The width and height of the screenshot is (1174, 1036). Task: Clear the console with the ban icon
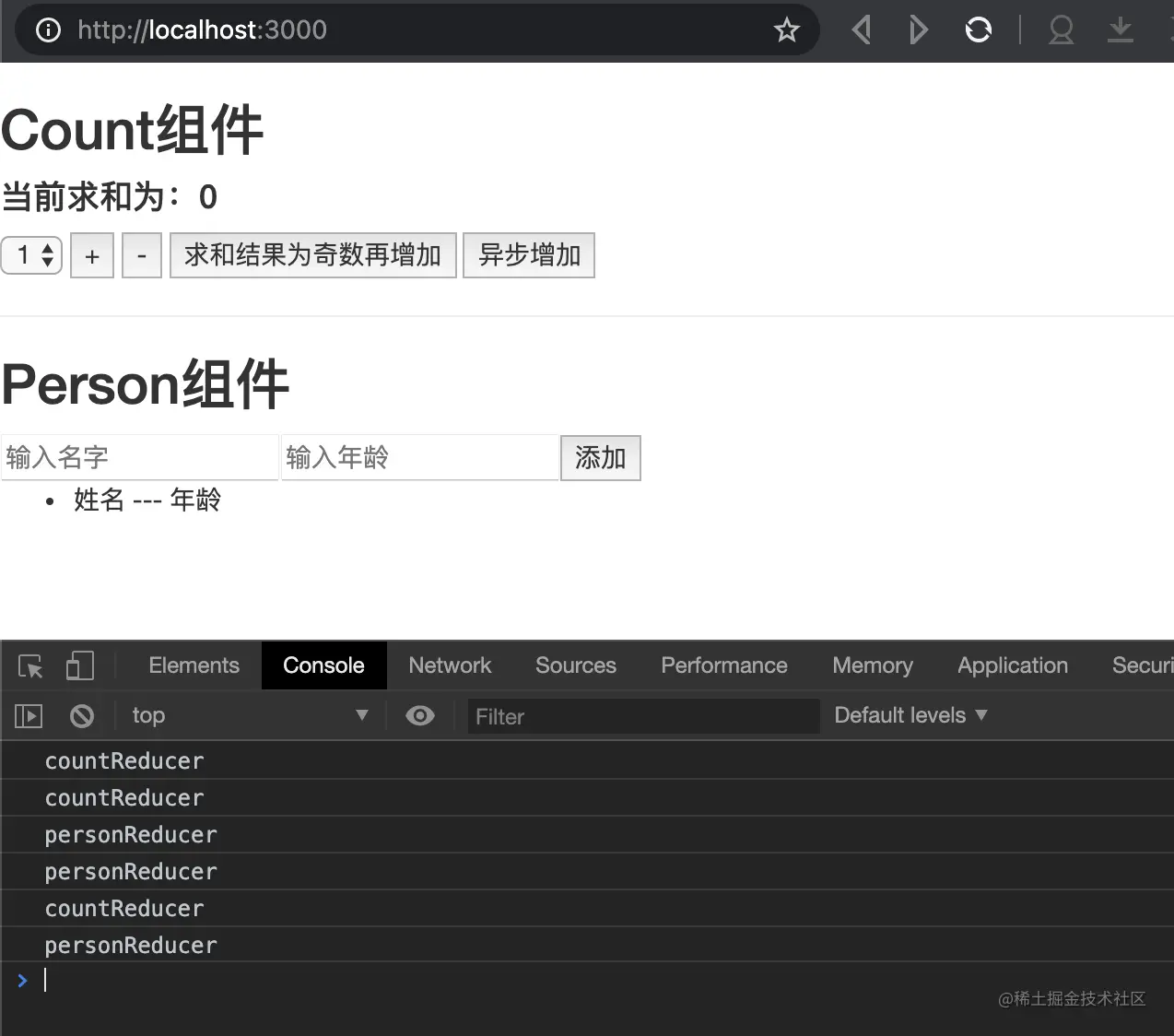pos(82,715)
